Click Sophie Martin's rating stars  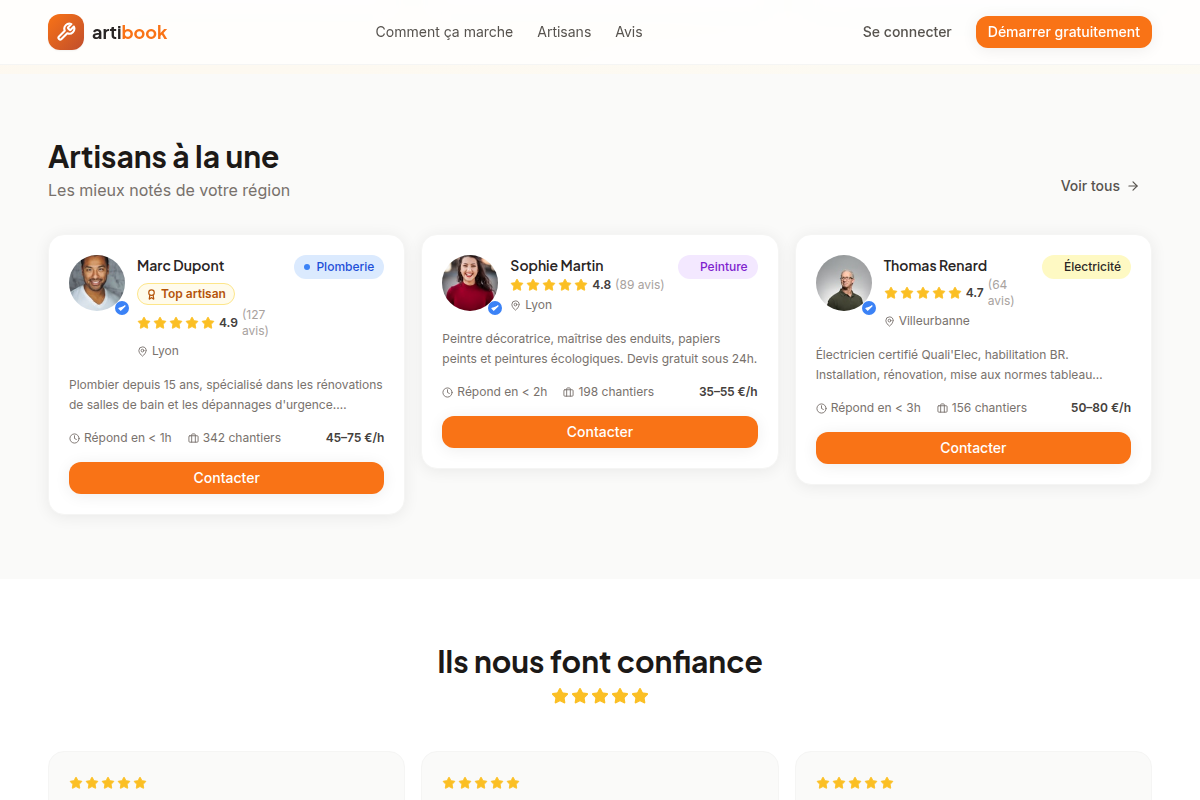click(x=549, y=285)
